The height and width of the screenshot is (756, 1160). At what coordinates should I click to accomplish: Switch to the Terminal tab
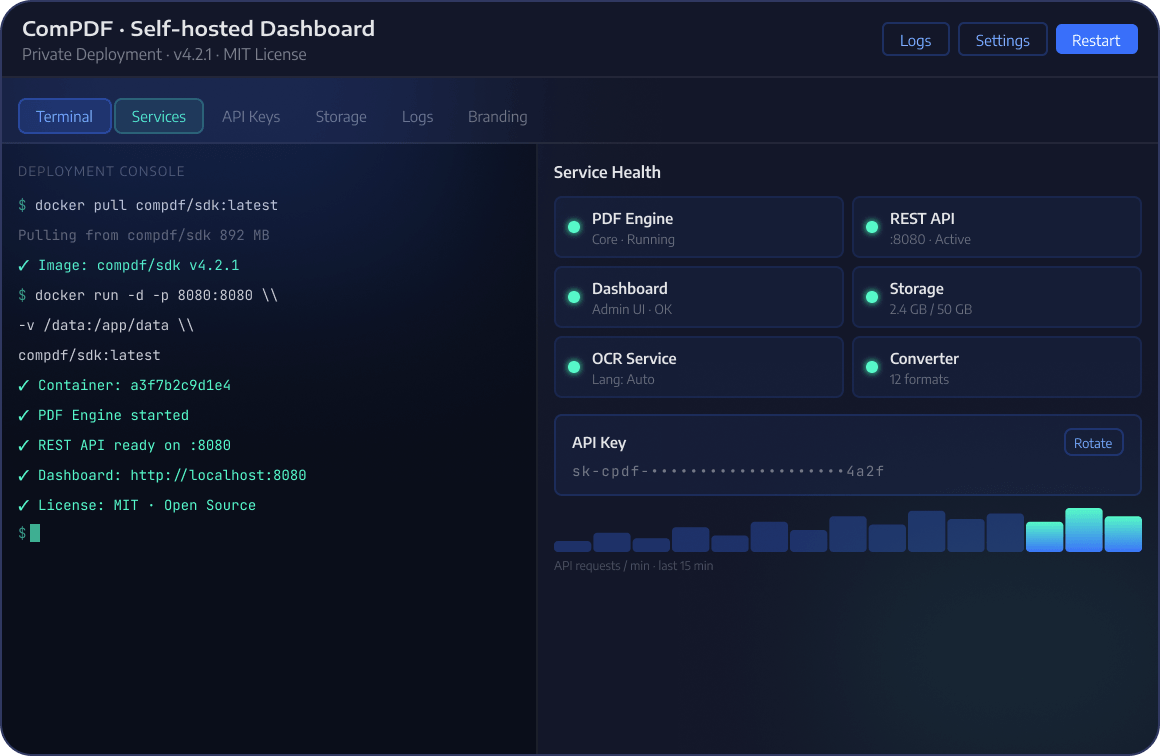[x=64, y=116]
